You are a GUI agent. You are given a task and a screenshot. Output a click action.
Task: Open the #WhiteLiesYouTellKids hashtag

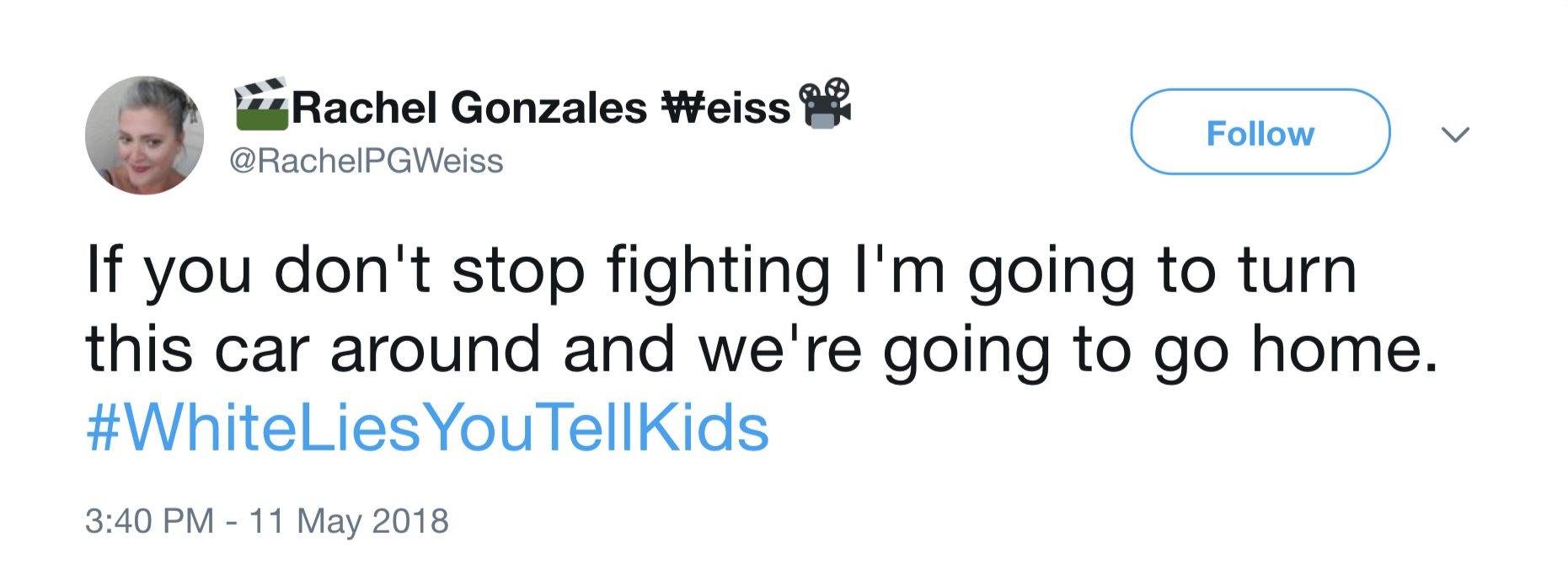427,428
